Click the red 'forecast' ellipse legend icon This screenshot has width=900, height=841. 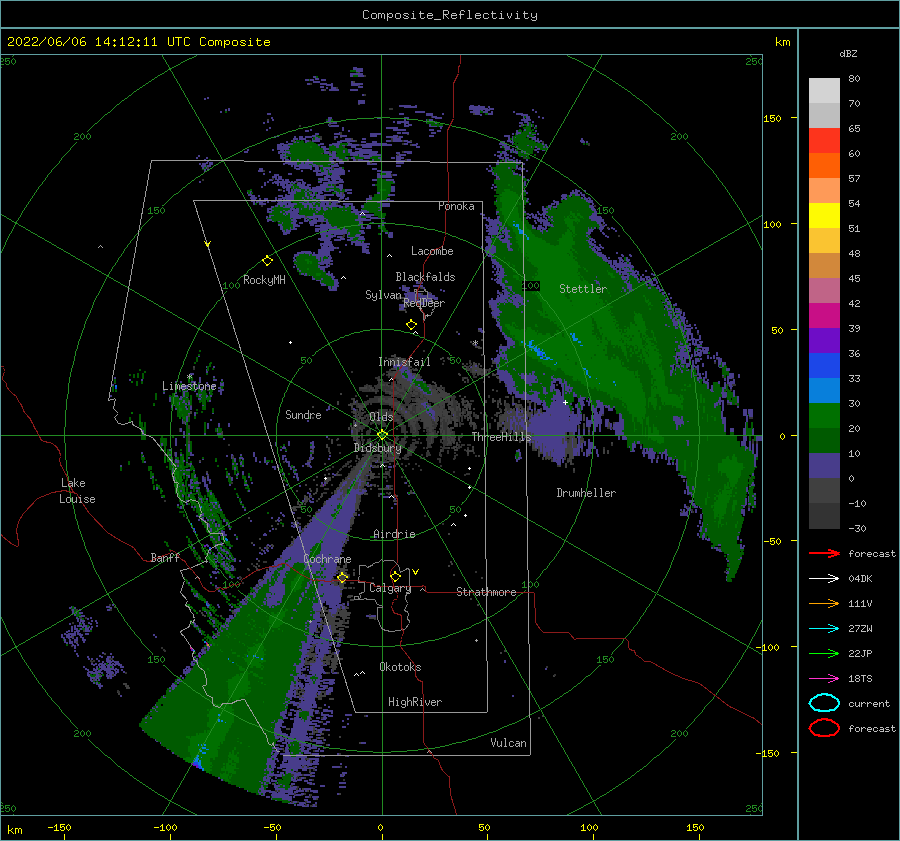coord(824,728)
